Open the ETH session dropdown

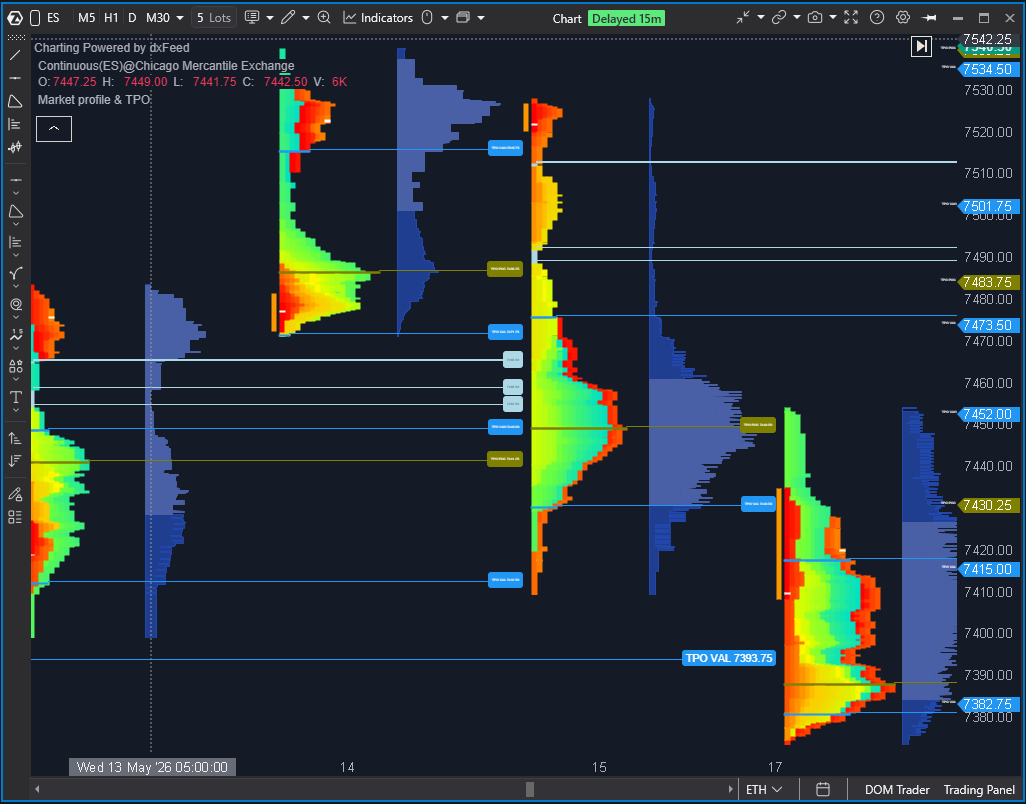(764, 790)
